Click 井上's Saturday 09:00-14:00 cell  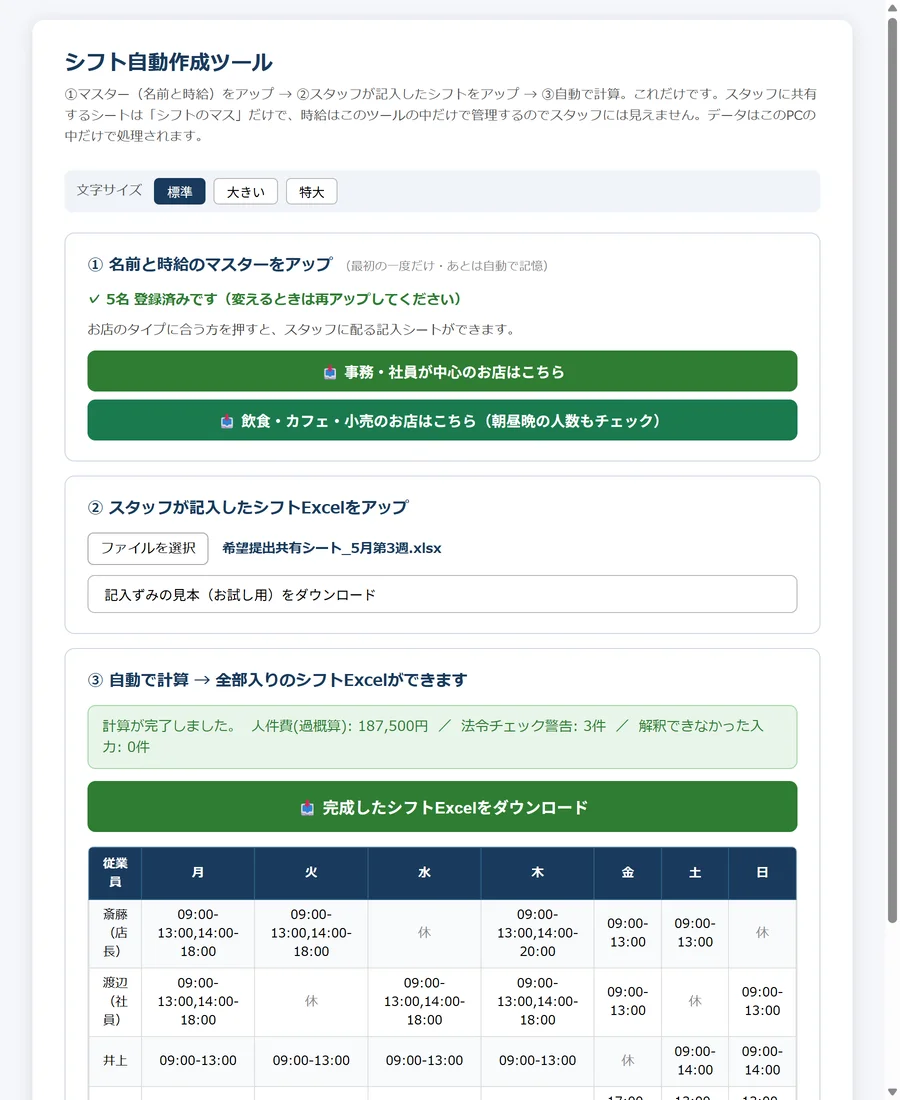coord(695,1061)
